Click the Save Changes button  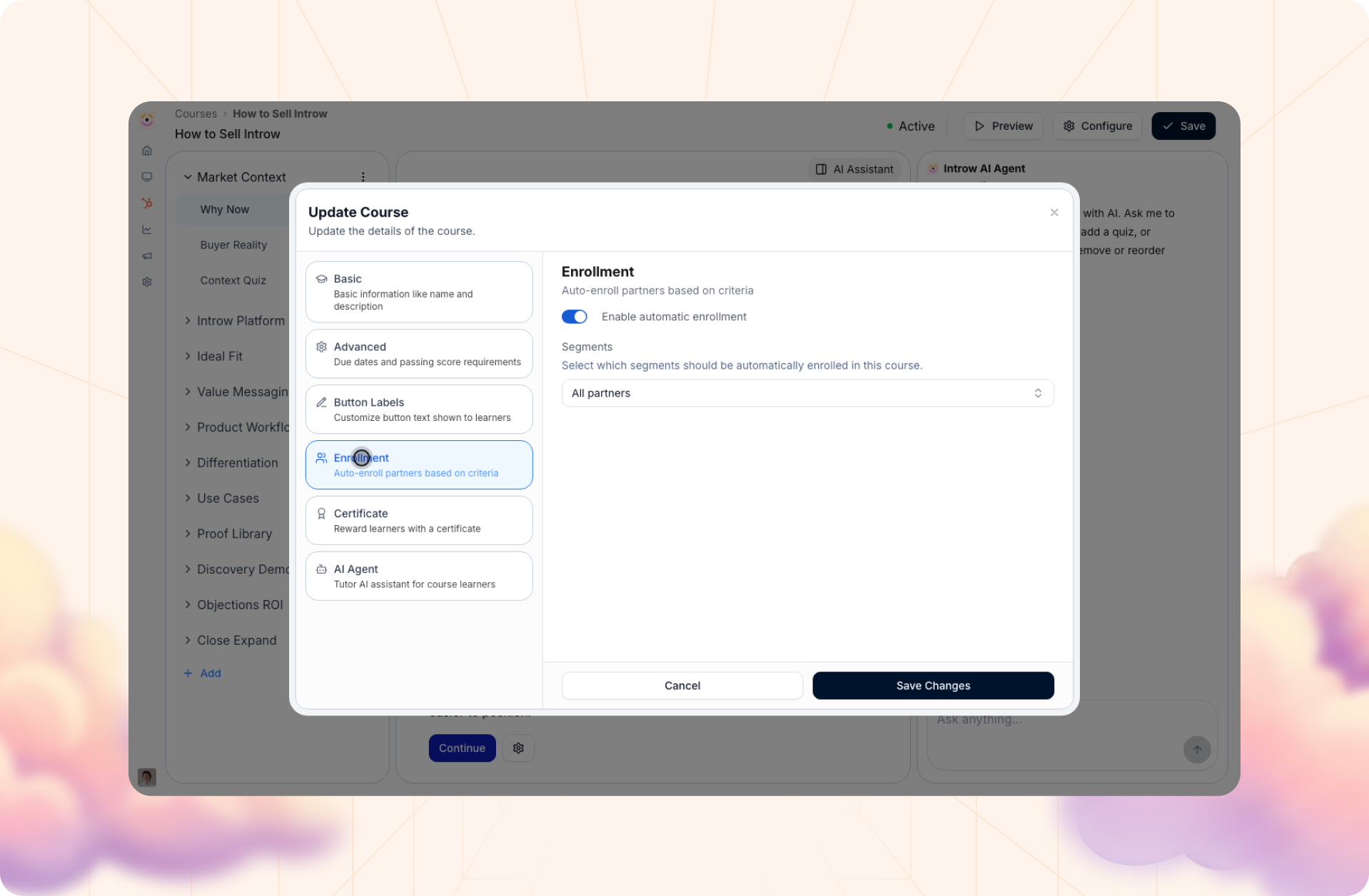(933, 686)
